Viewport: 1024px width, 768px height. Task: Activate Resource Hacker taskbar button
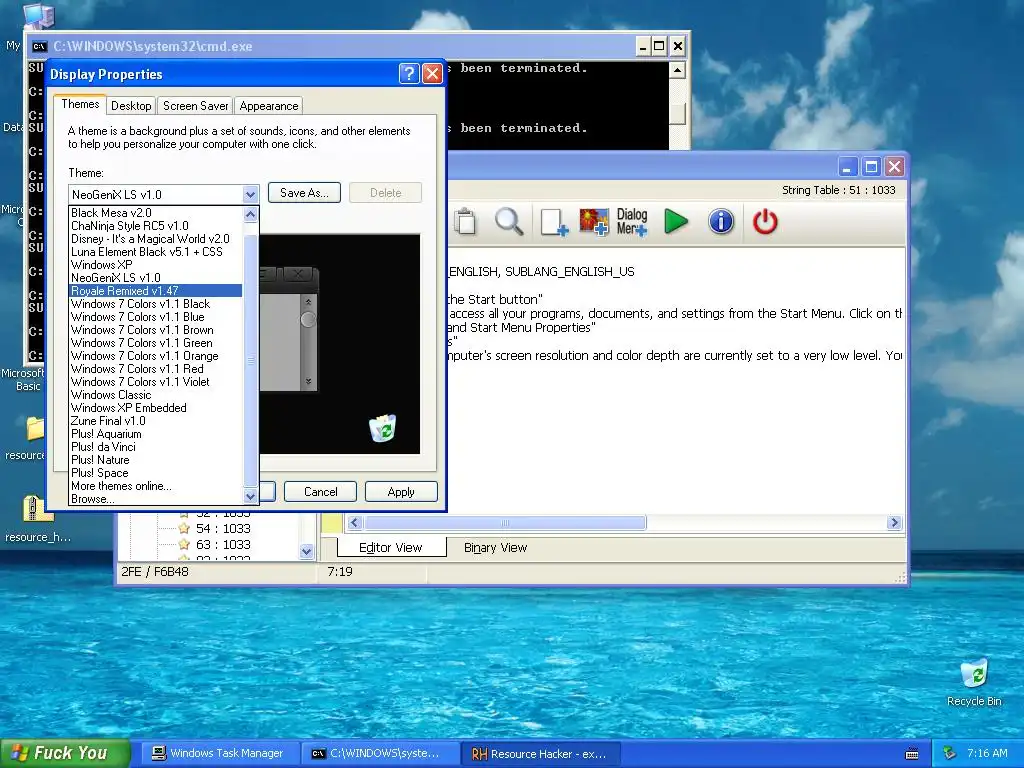point(539,754)
